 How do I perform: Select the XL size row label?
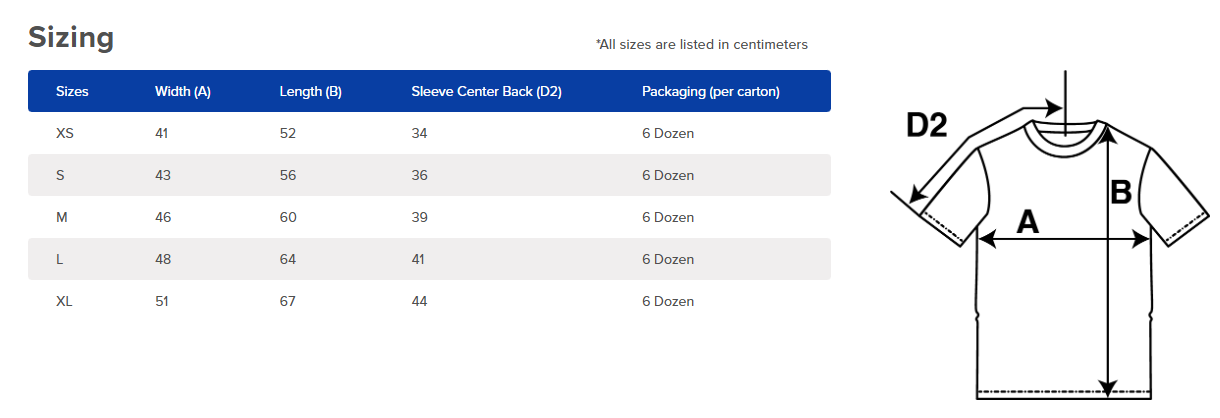[x=64, y=301]
